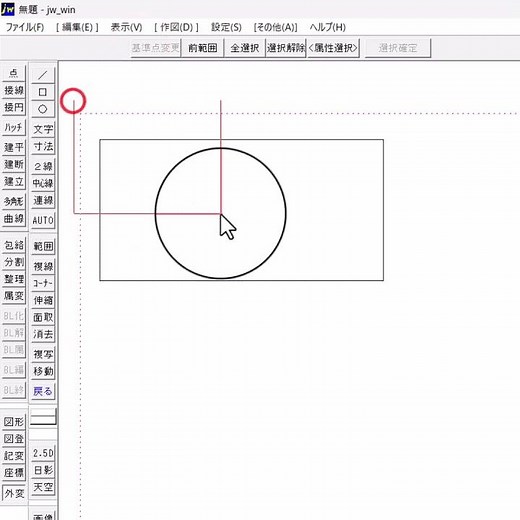Click the 選択確定 confirm selection button

point(398,48)
